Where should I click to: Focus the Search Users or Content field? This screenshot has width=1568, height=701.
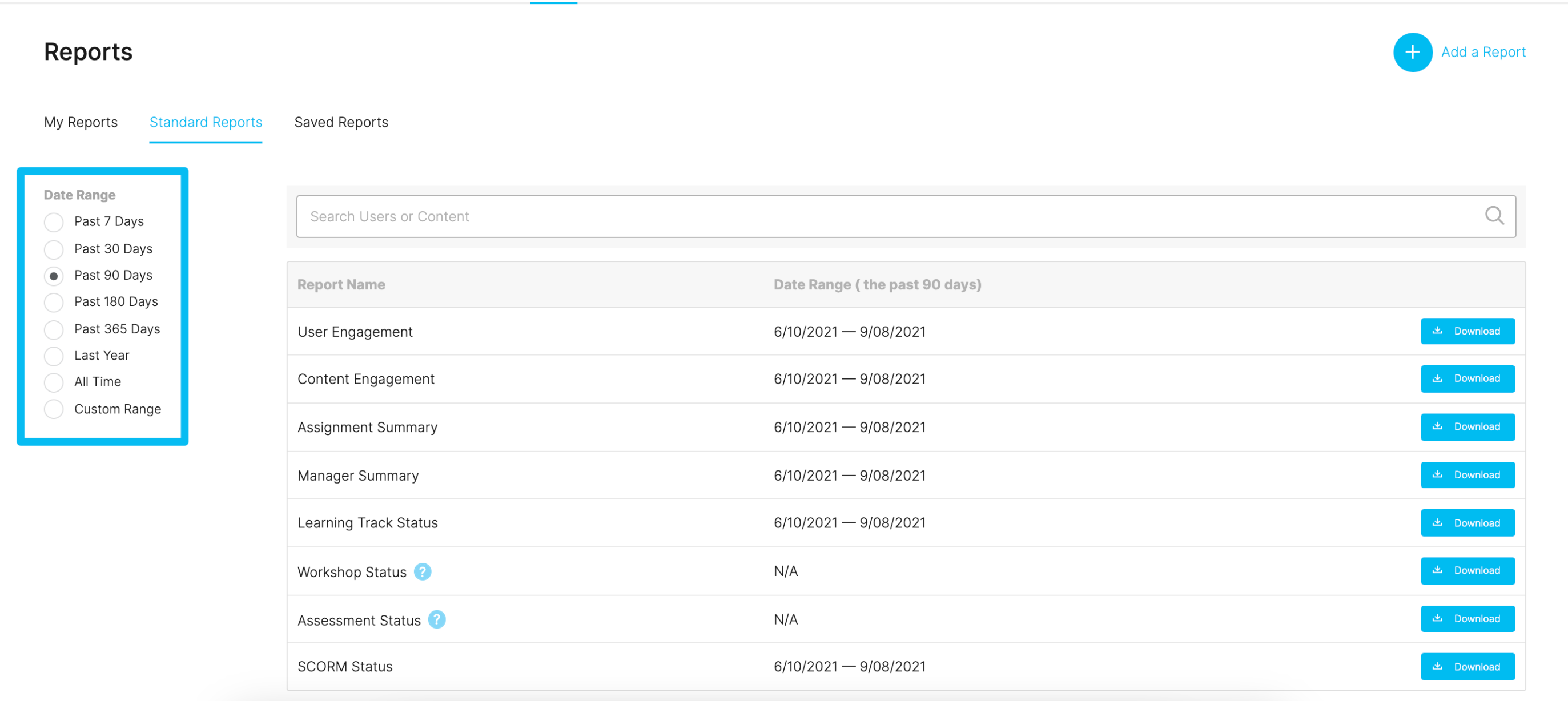click(906, 216)
